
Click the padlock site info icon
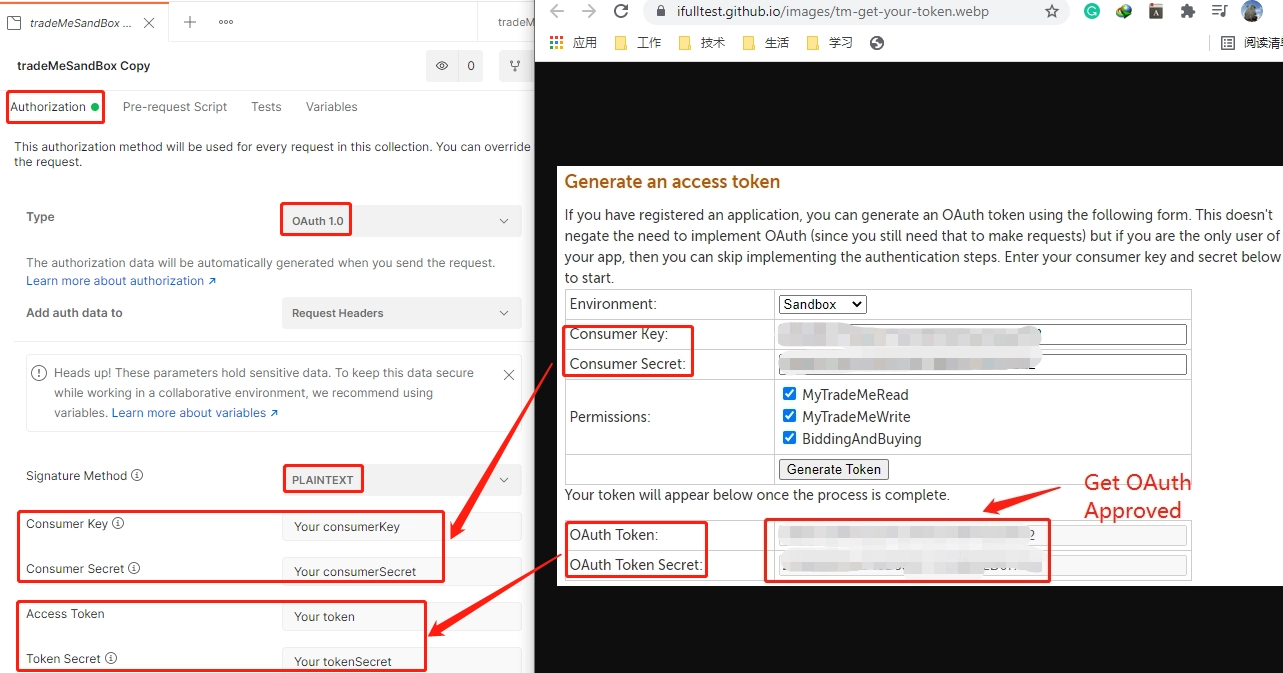660,11
